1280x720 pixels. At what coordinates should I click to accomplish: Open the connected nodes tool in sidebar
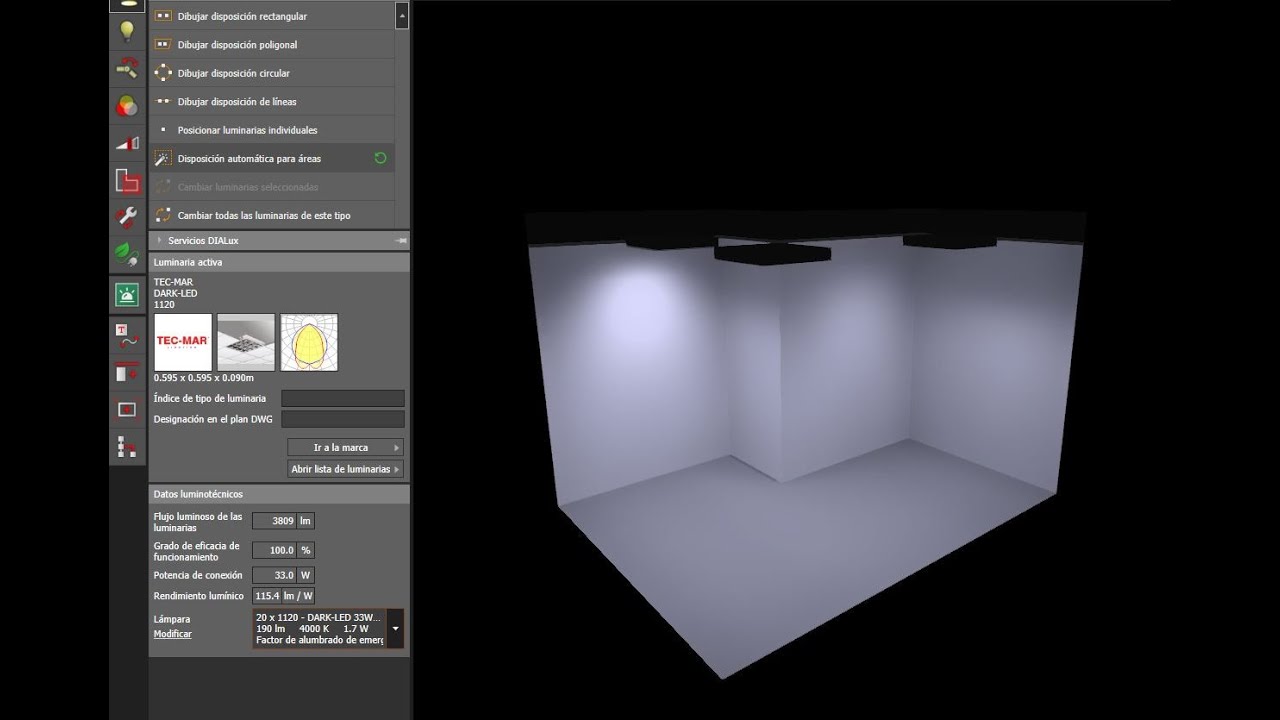(x=127, y=447)
